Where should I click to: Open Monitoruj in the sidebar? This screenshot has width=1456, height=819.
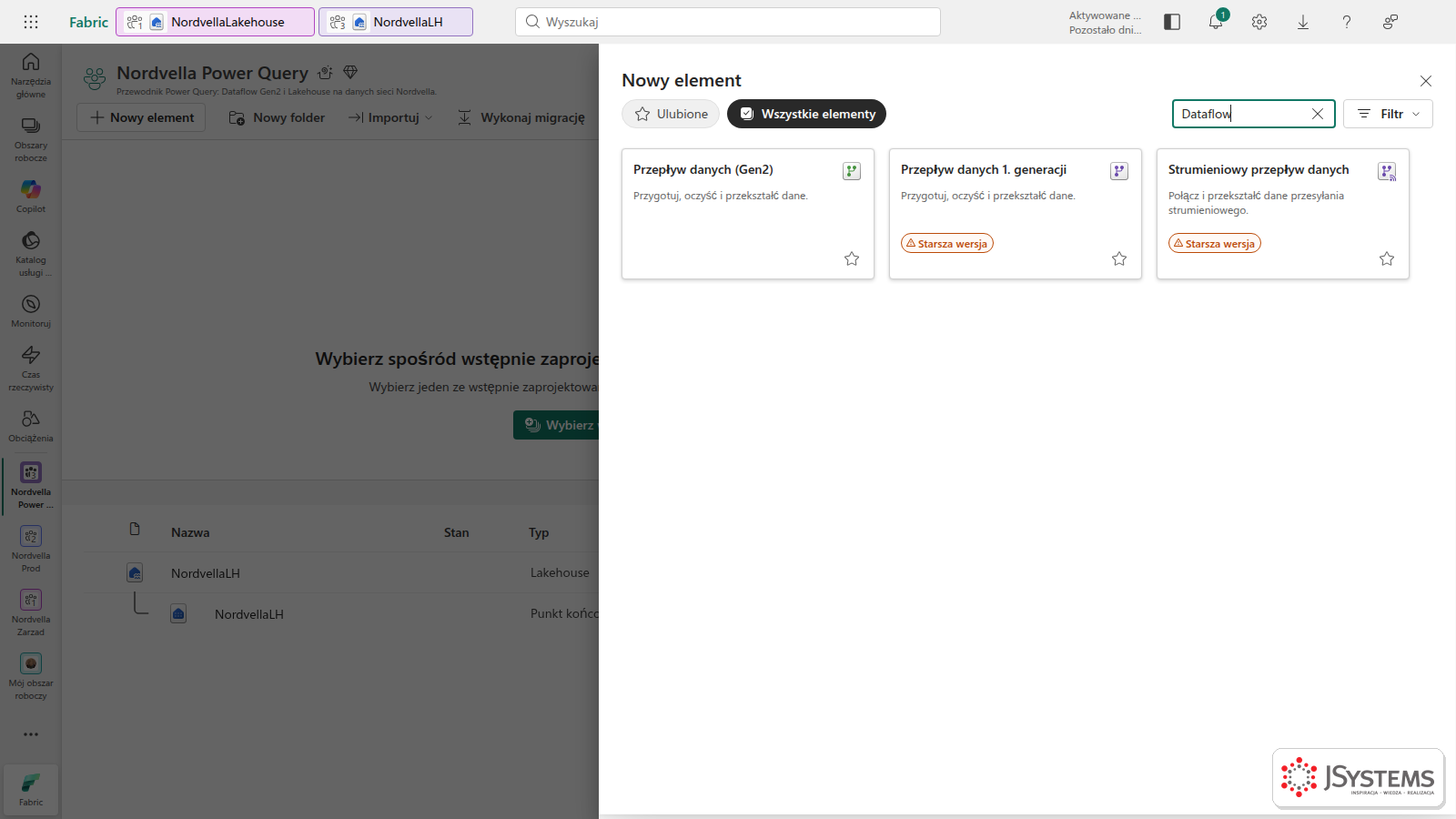coord(31,310)
